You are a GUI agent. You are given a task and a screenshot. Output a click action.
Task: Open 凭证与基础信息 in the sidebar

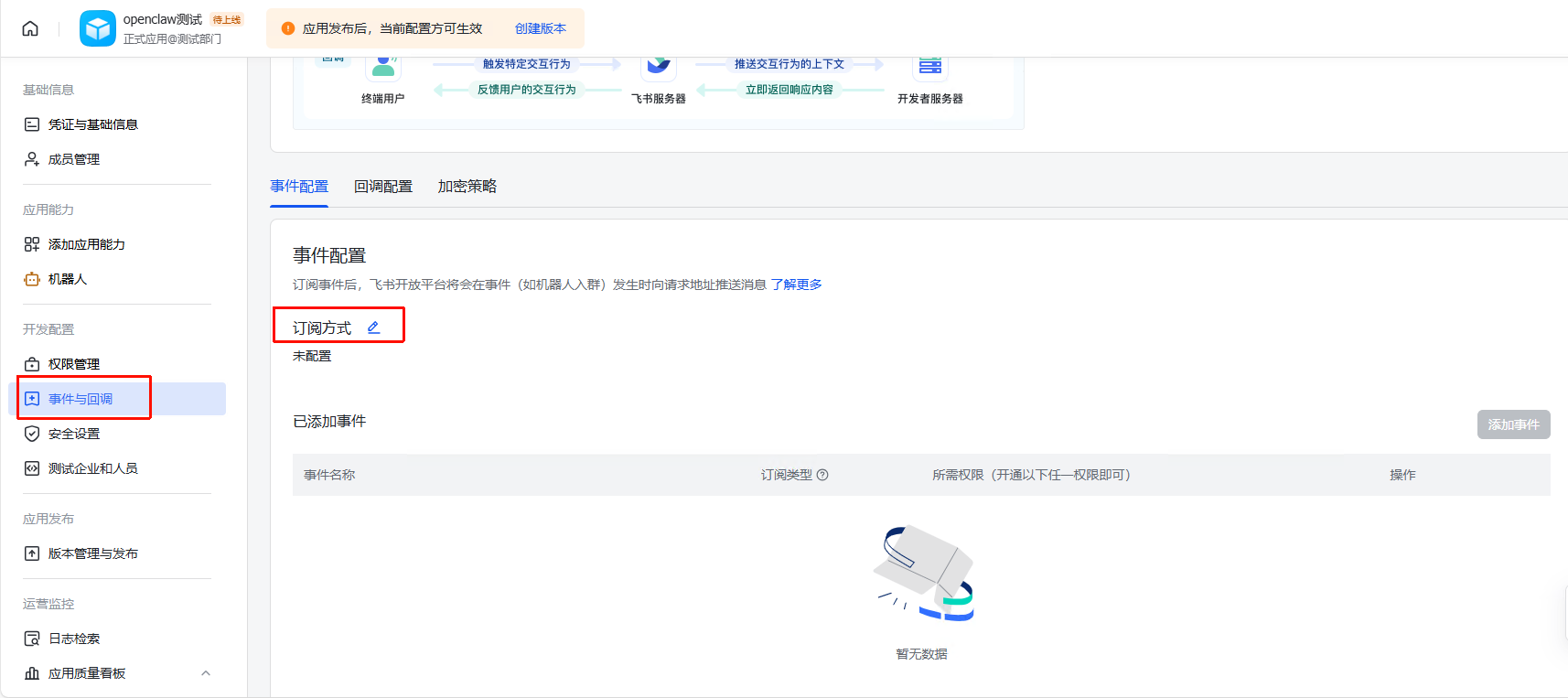pyautogui.click(x=92, y=124)
